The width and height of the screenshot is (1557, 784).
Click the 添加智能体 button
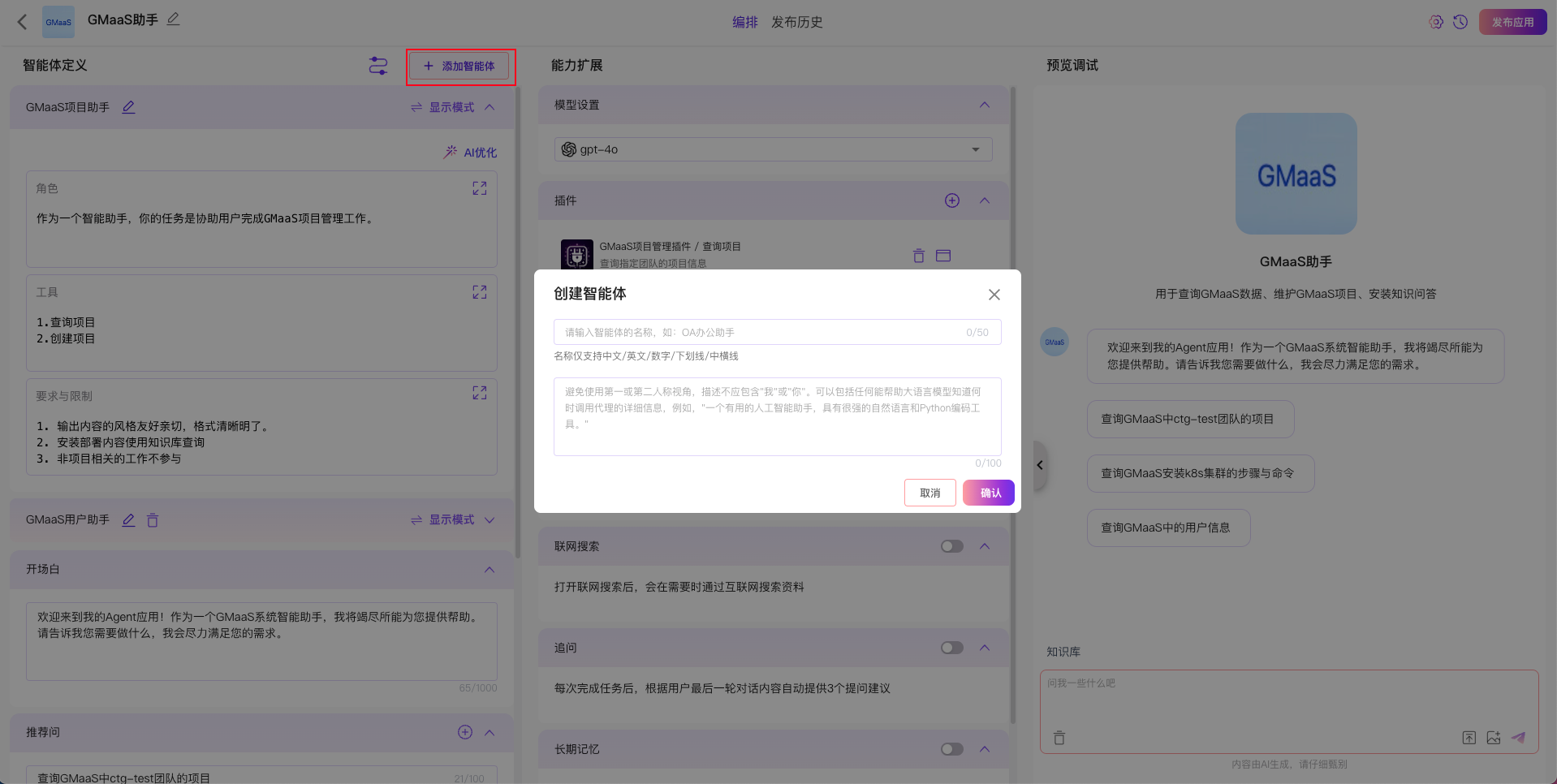459,66
